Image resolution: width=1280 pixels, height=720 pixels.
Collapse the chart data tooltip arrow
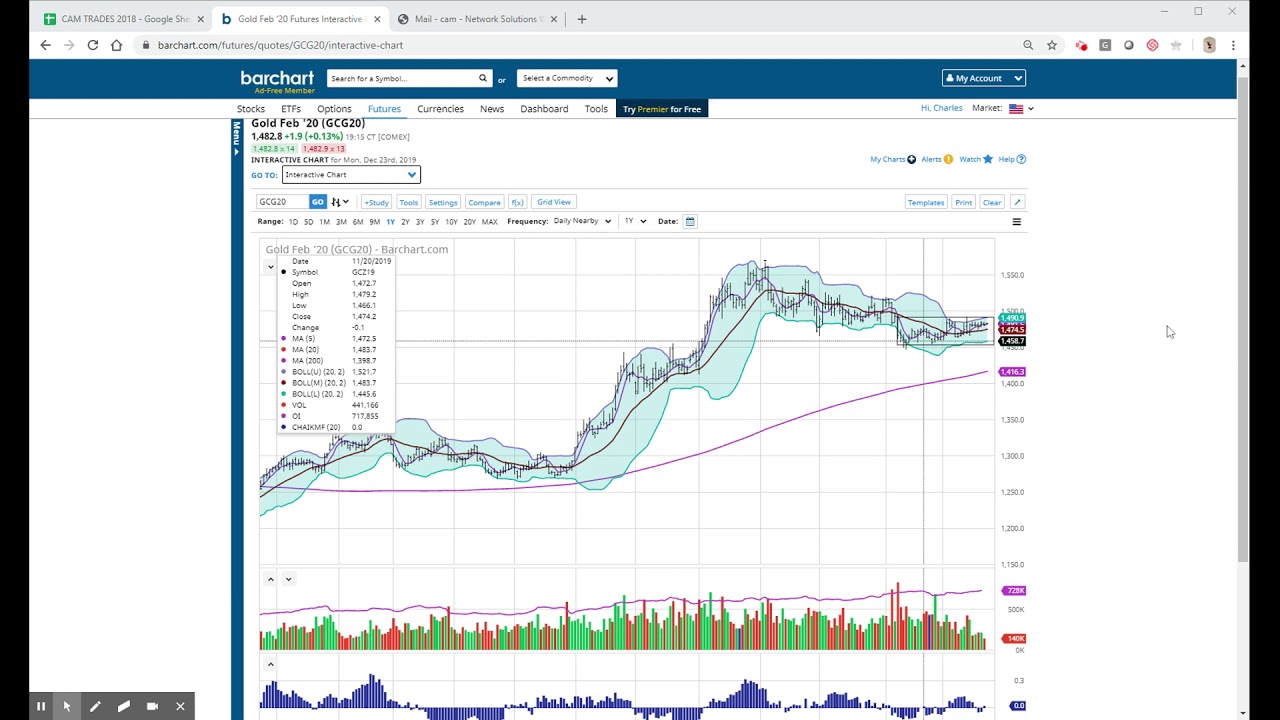(270, 267)
